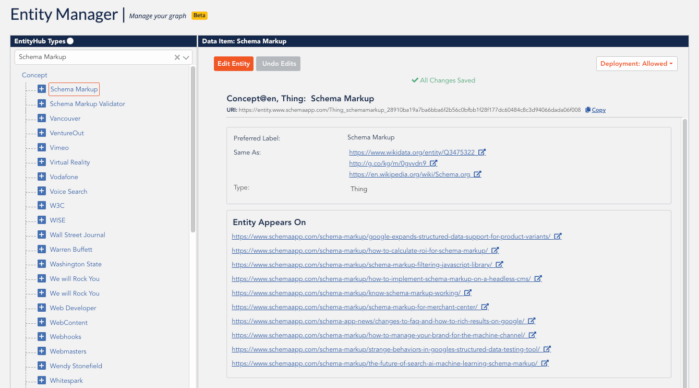Expand the Vodafone tree node
Image resolution: width=699 pixels, height=388 pixels.
coord(41,177)
